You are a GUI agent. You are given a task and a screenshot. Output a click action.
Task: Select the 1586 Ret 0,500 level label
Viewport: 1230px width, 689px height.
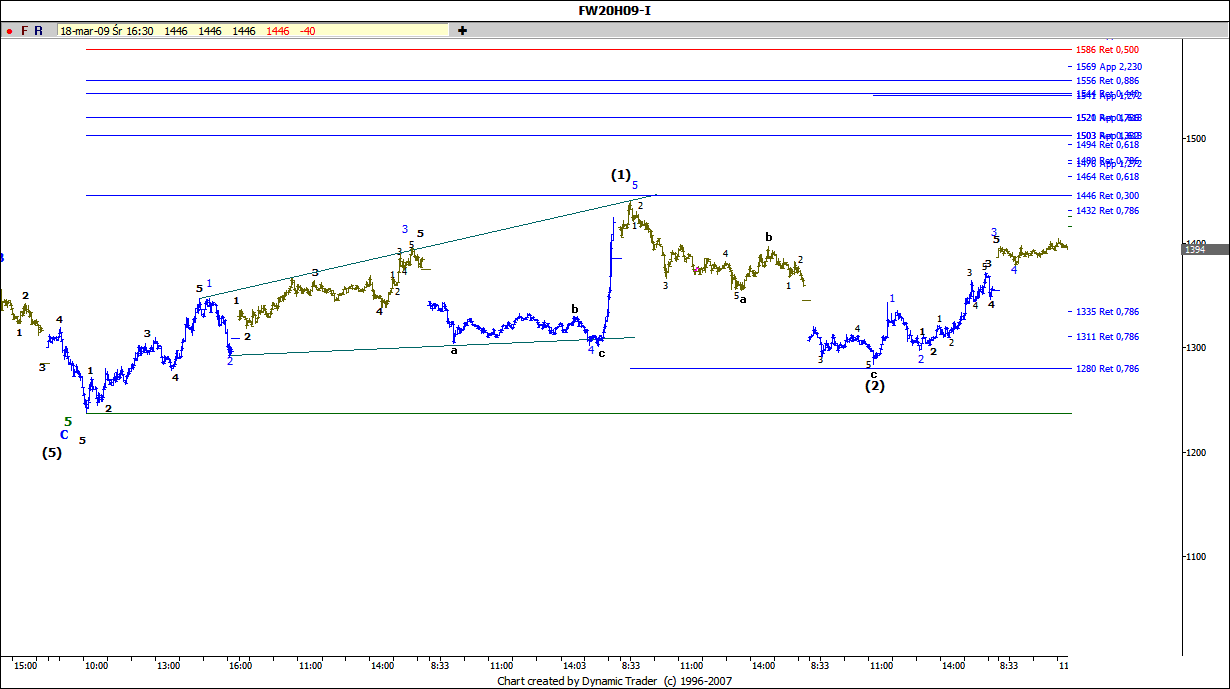coord(1107,49)
